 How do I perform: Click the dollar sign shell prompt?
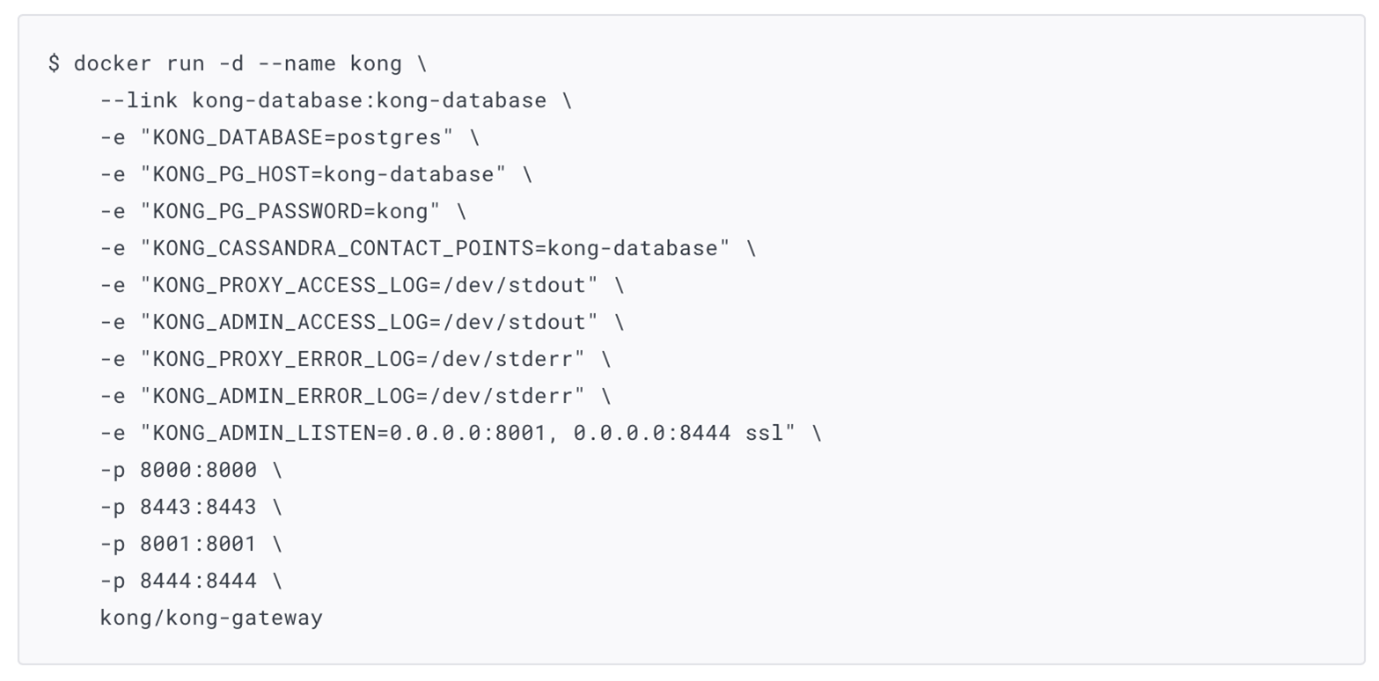pos(53,64)
